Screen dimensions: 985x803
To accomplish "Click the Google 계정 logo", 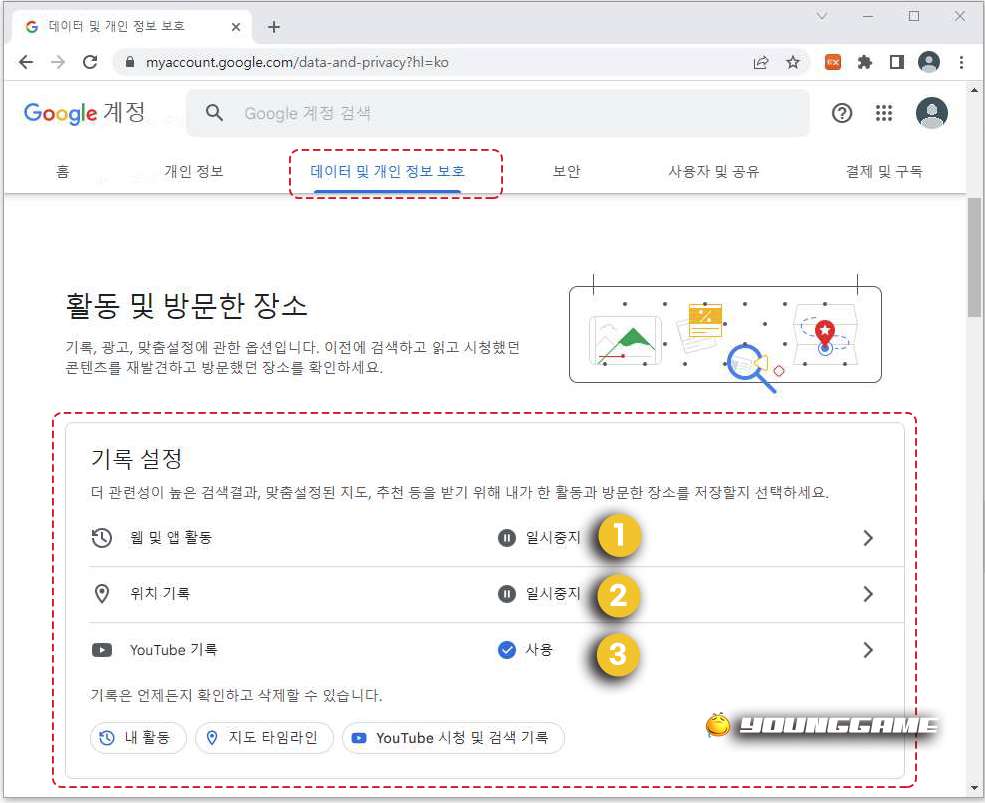I will (84, 113).
